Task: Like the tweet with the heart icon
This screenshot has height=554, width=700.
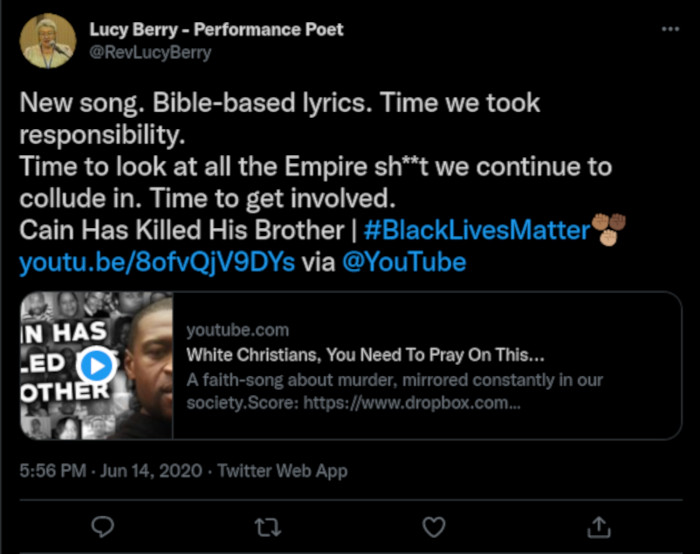Action: click(432, 525)
